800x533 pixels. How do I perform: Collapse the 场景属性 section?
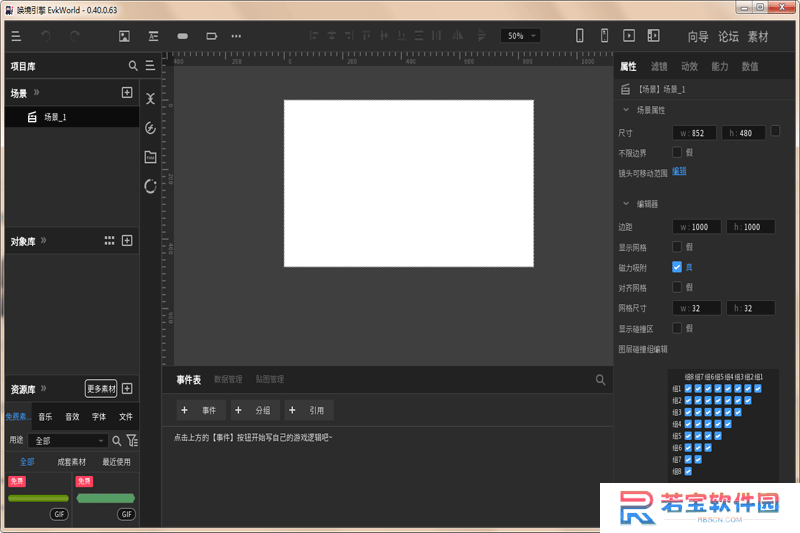(x=626, y=110)
